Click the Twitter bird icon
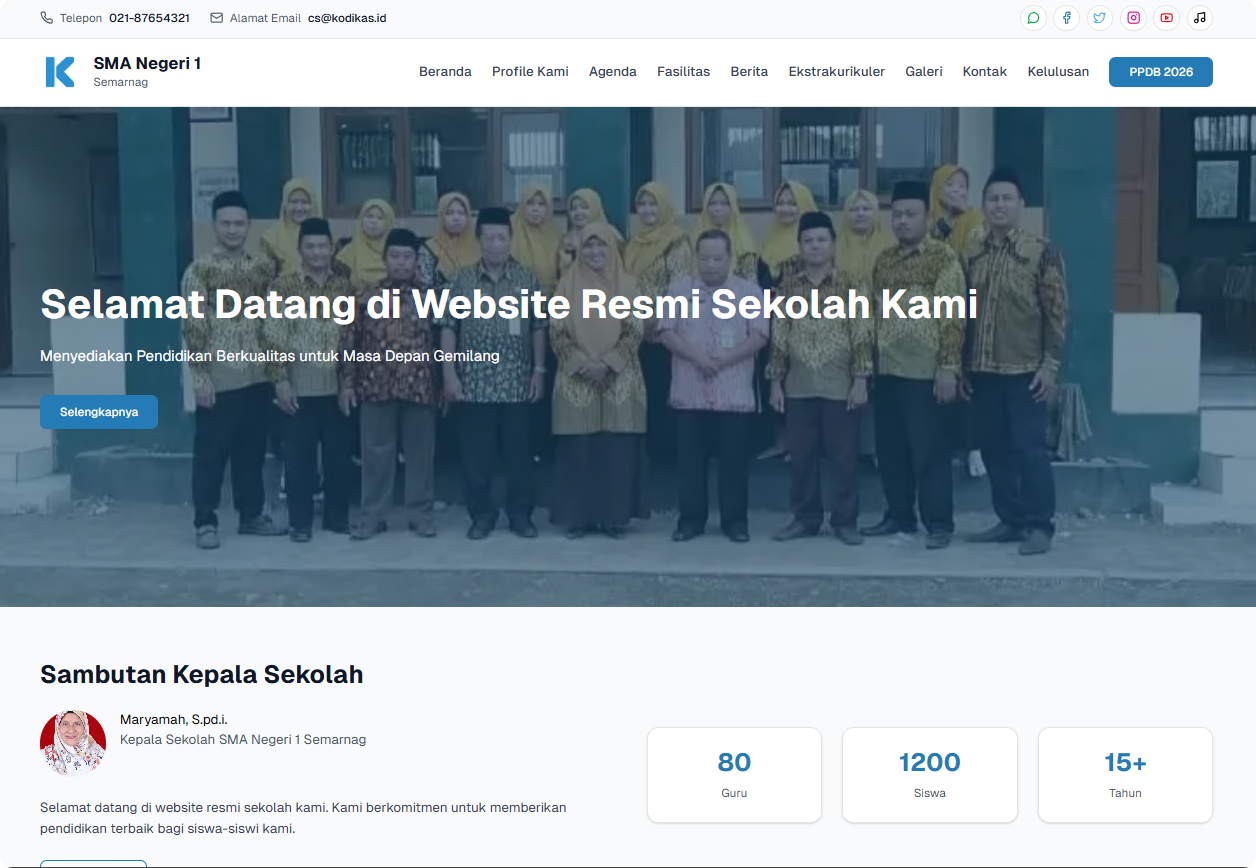The image size is (1256, 868). [x=1100, y=18]
